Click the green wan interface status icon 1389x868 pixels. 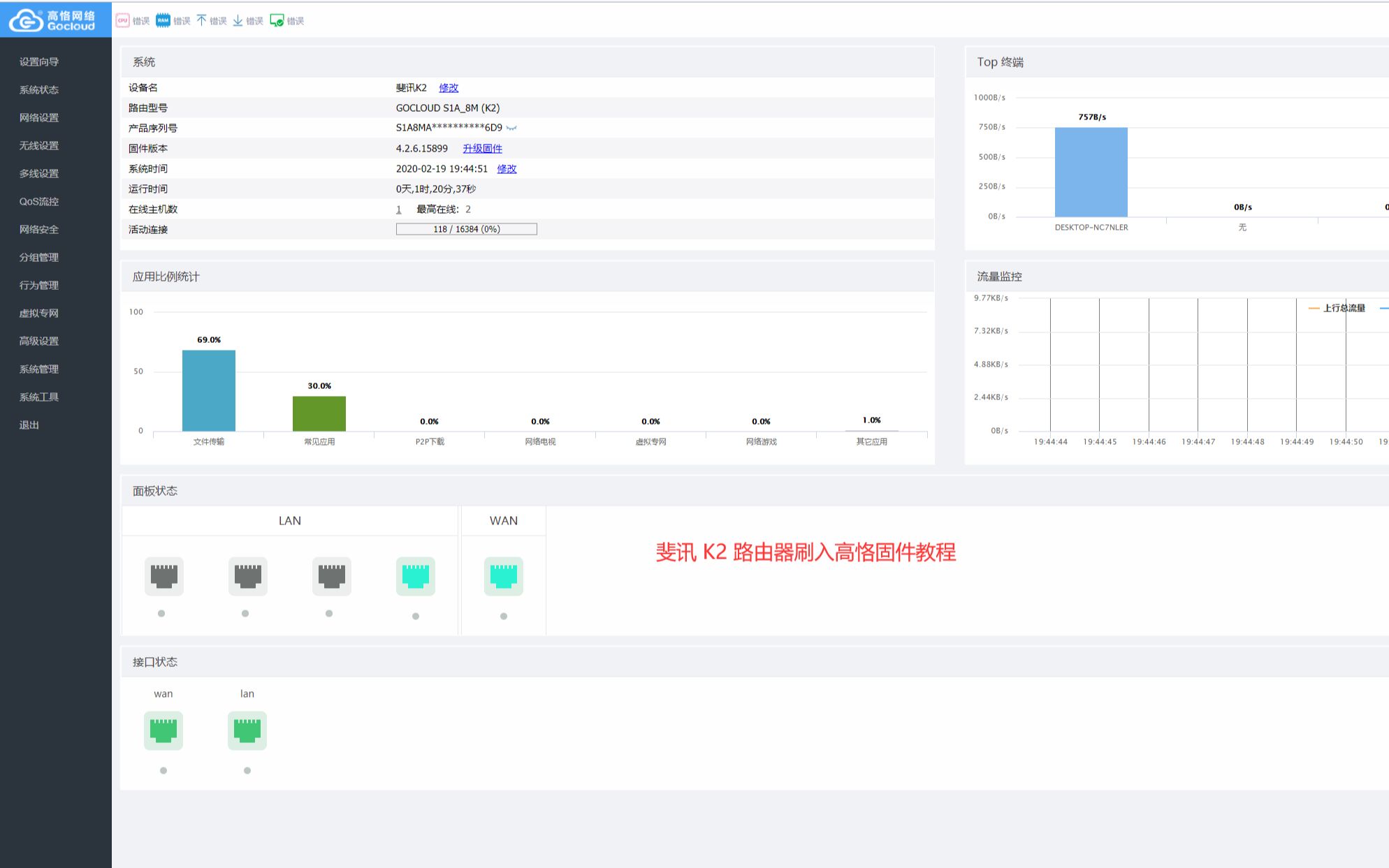163,730
